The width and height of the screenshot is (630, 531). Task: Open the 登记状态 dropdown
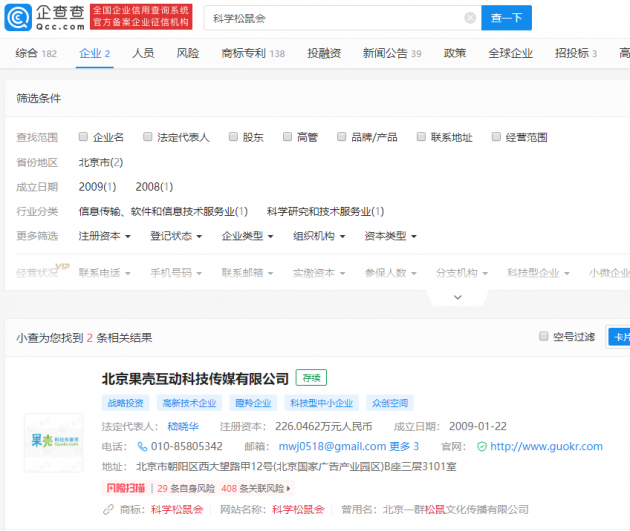(x=176, y=236)
